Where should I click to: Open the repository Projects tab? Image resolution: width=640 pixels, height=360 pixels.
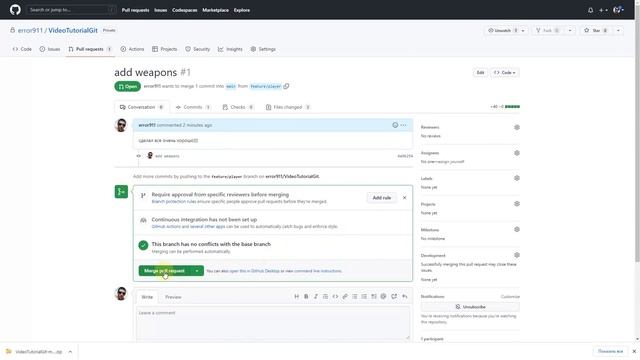click(x=164, y=49)
